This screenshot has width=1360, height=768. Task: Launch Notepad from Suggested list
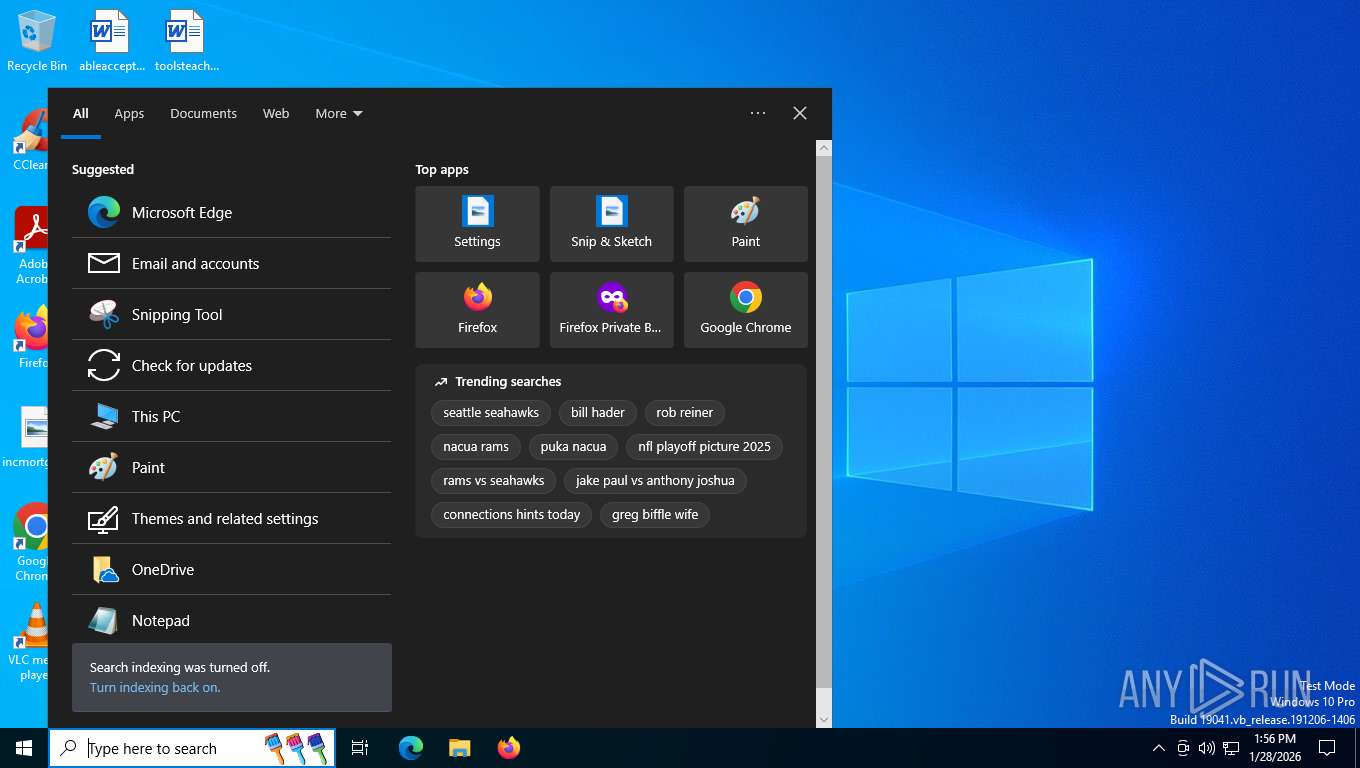click(x=231, y=620)
